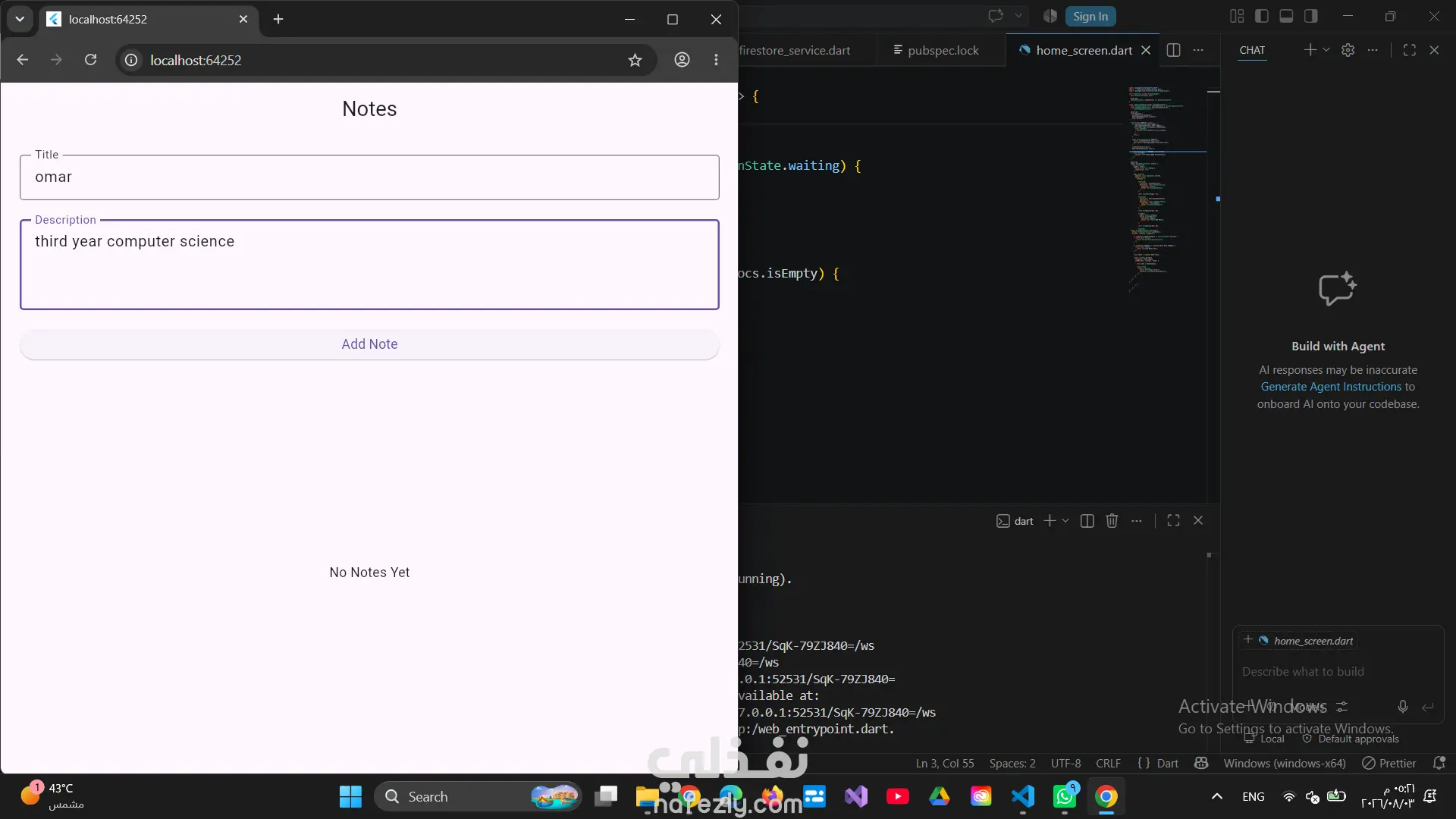
Task: Open terminal panel more actions ellipsis
Action: (x=1136, y=521)
